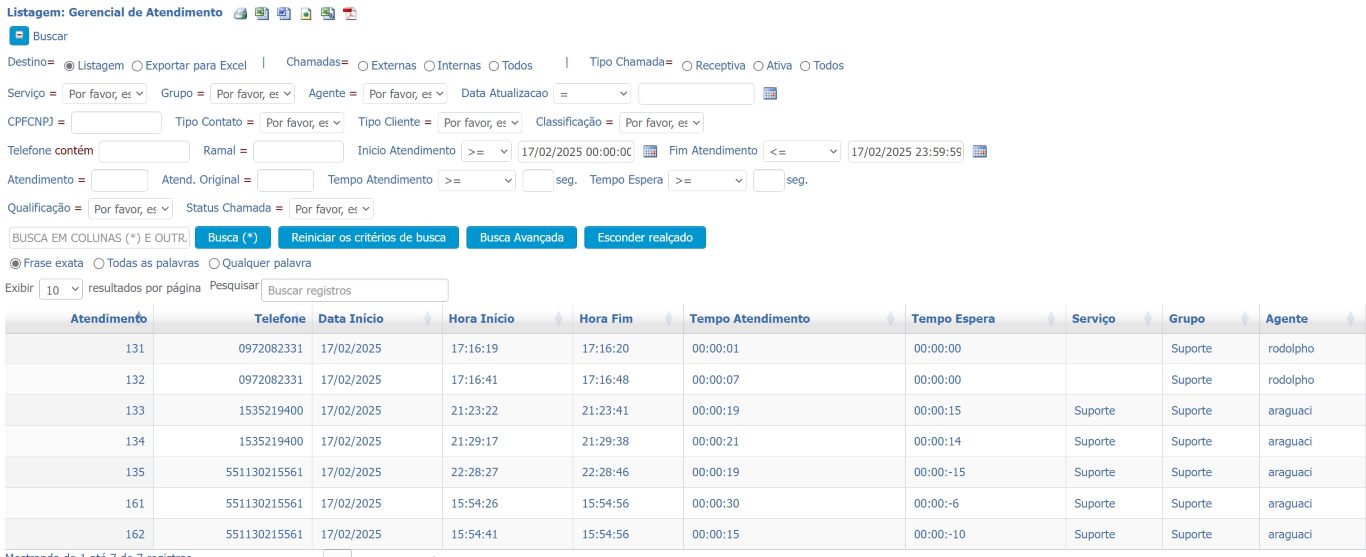Select Receptiva call type
Screen dimensions: 1366x557
(687, 66)
